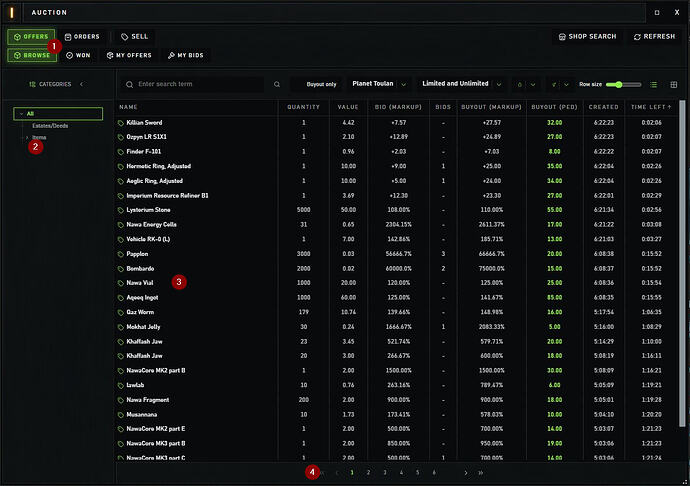Click the Categories header icon
Viewport: 690px width, 486px height.
(32, 84)
